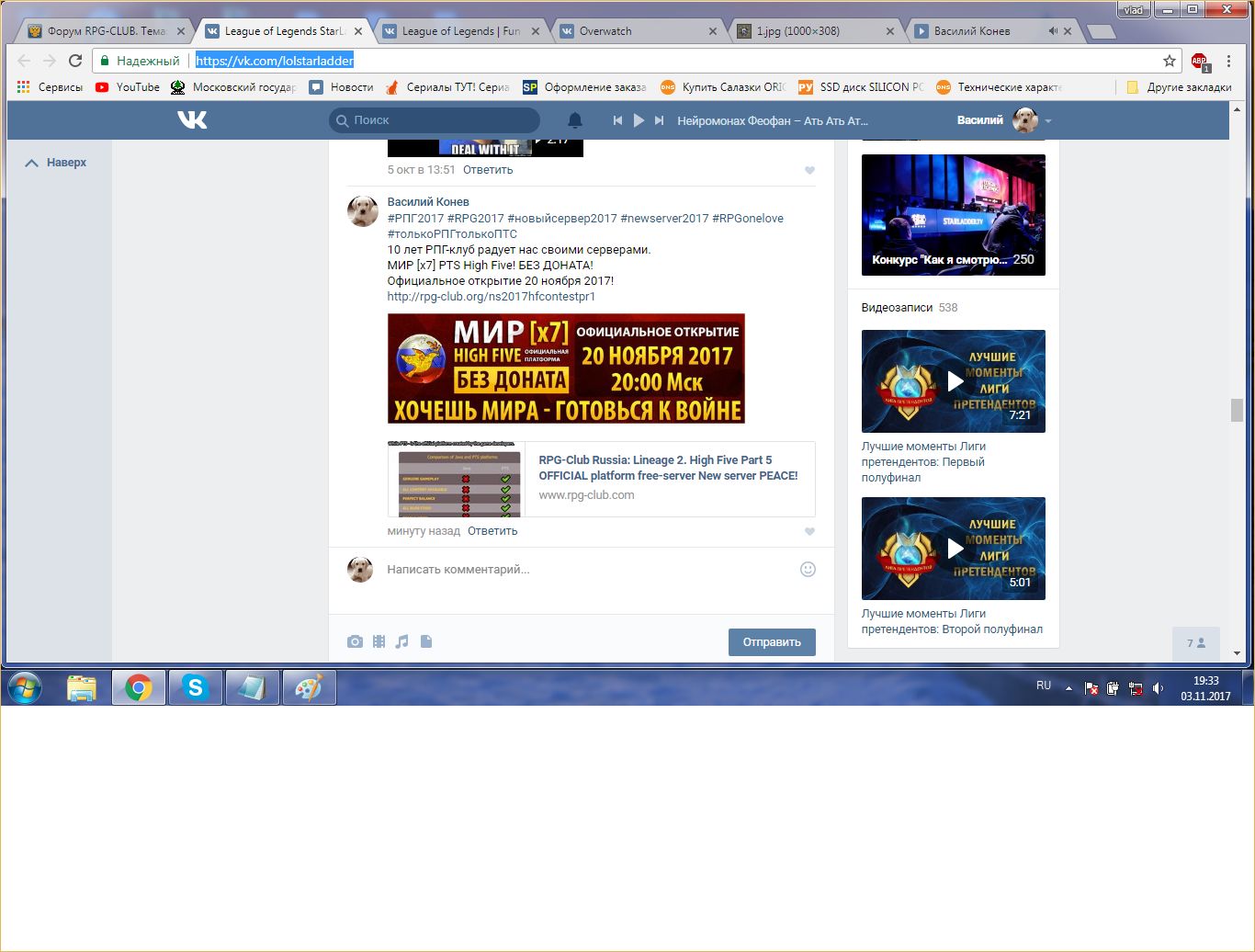This screenshot has height=952, width=1255.
Task: Go back up with Наверх
Action: coord(56,163)
